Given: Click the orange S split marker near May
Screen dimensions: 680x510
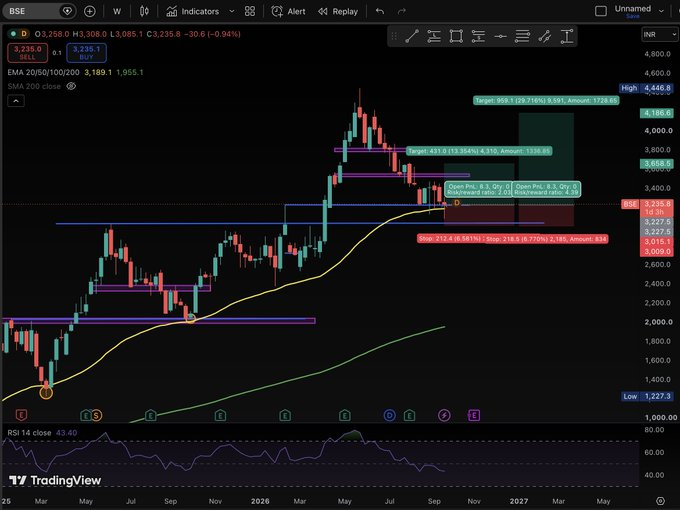Looking at the screenshot, I should tap(96, 415).
